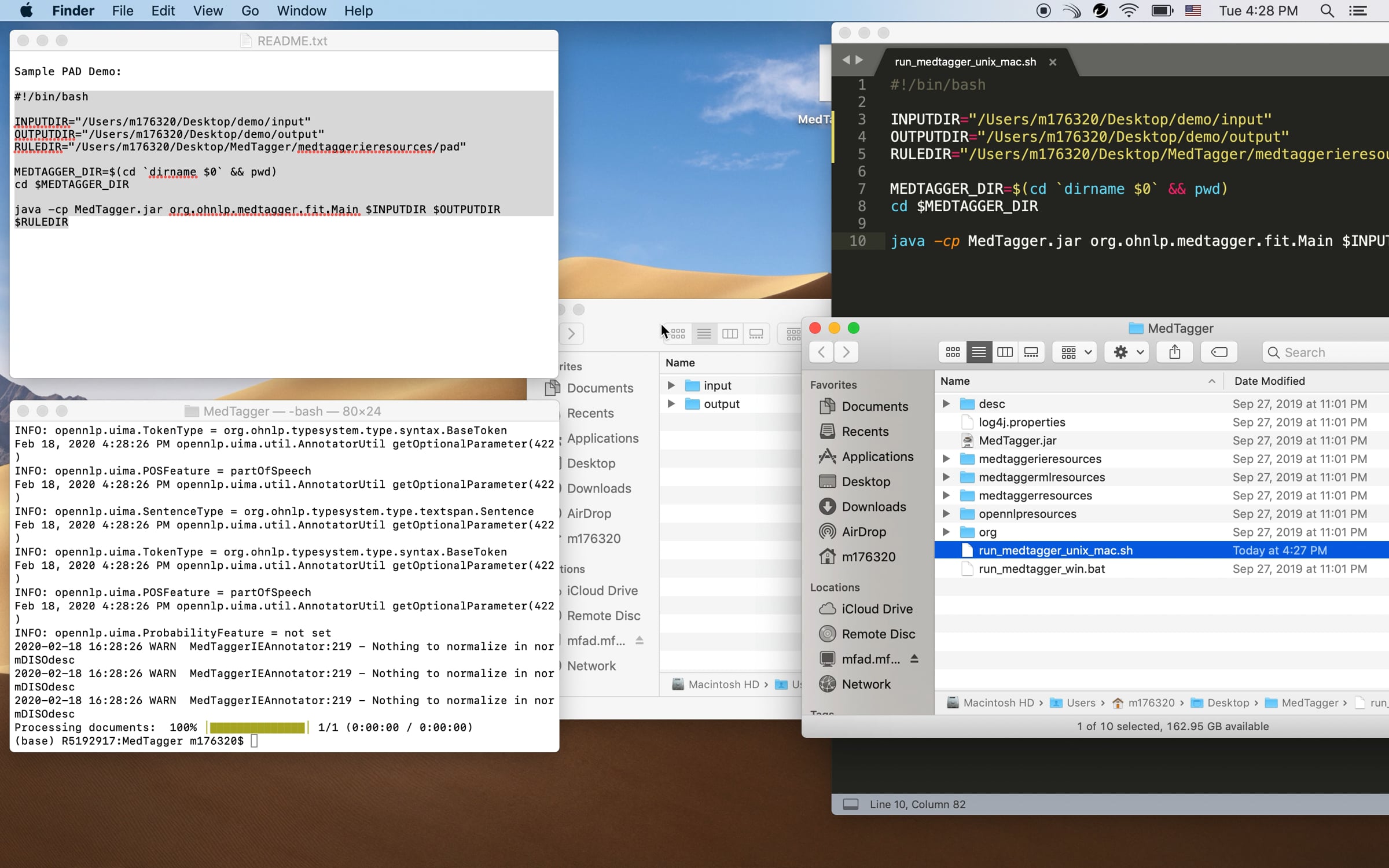Open the Apple menu
The image size is (1389, 868).
coord(27,10)
